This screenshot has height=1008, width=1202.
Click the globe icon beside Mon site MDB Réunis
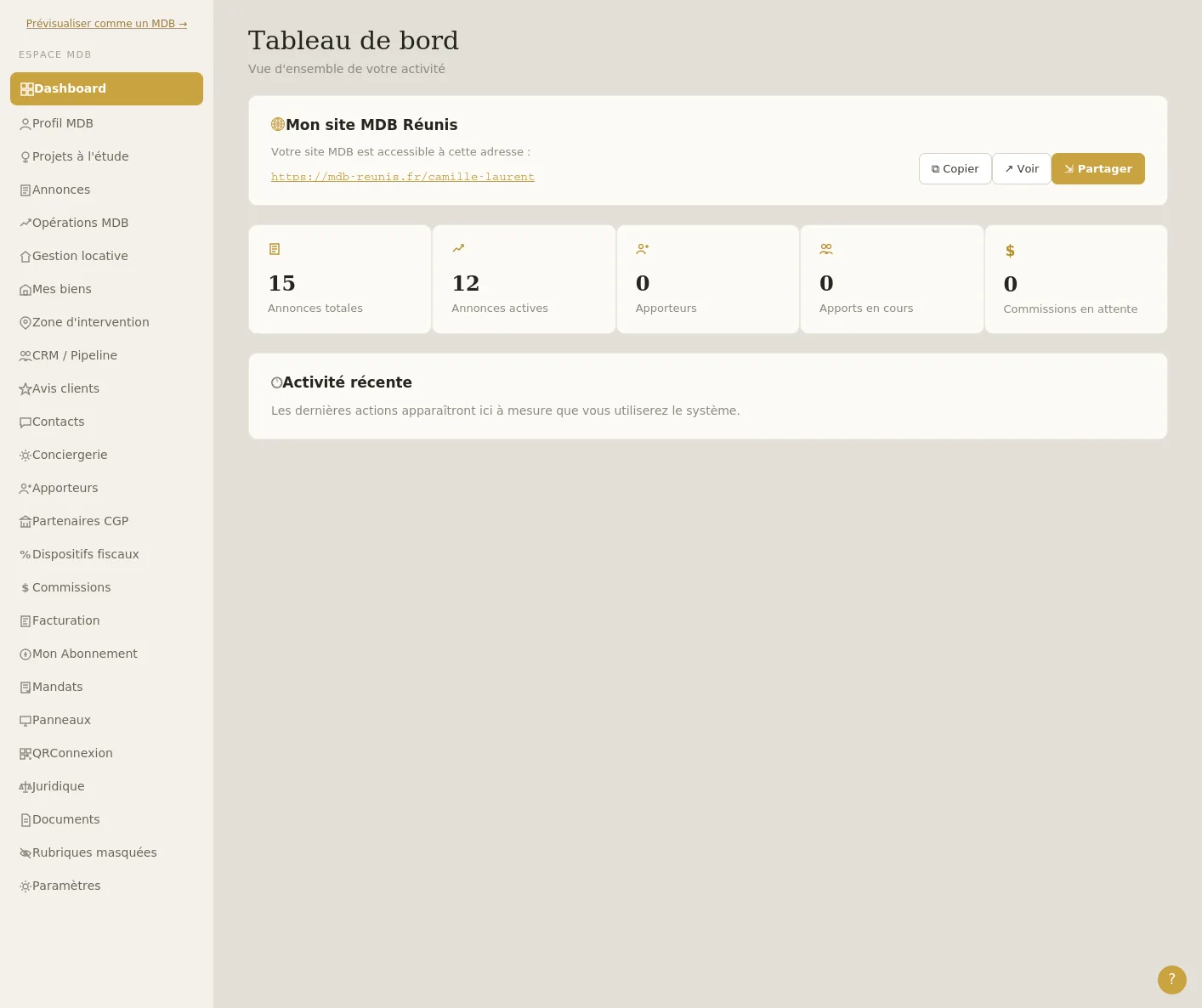(x=278, y=124)
